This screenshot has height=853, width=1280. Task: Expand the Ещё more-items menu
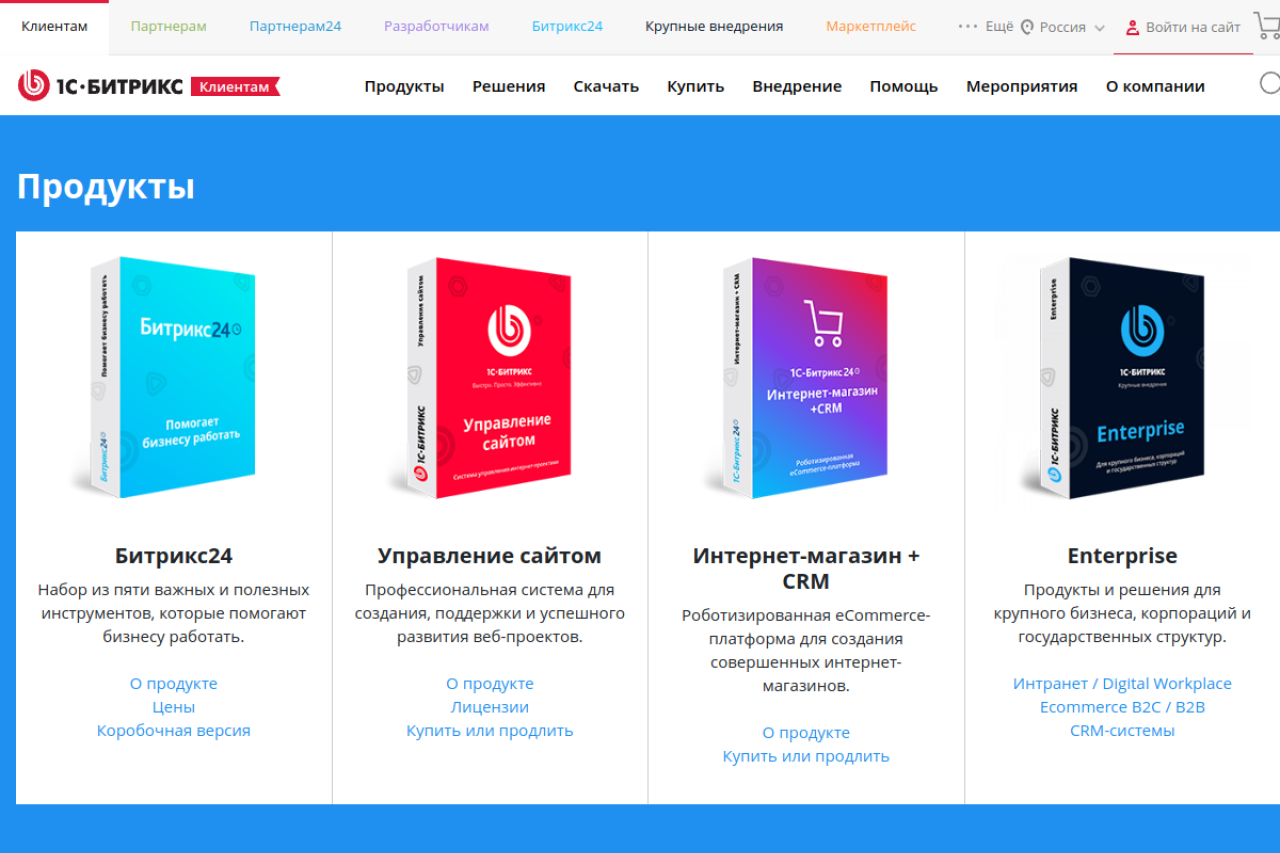pos(986,27)
